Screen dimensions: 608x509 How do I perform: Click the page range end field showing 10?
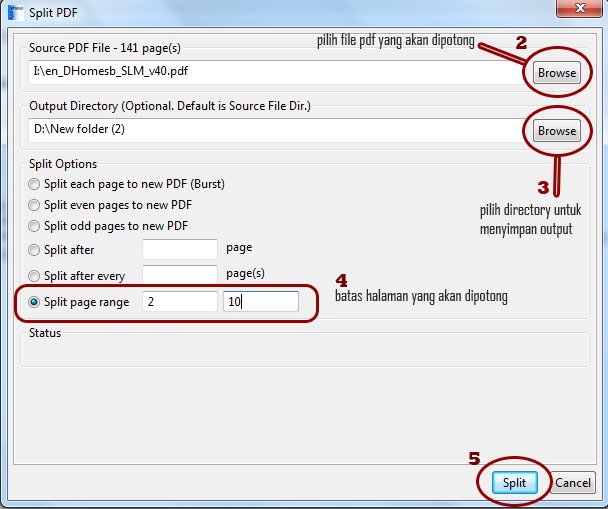[x=261, y=301]
